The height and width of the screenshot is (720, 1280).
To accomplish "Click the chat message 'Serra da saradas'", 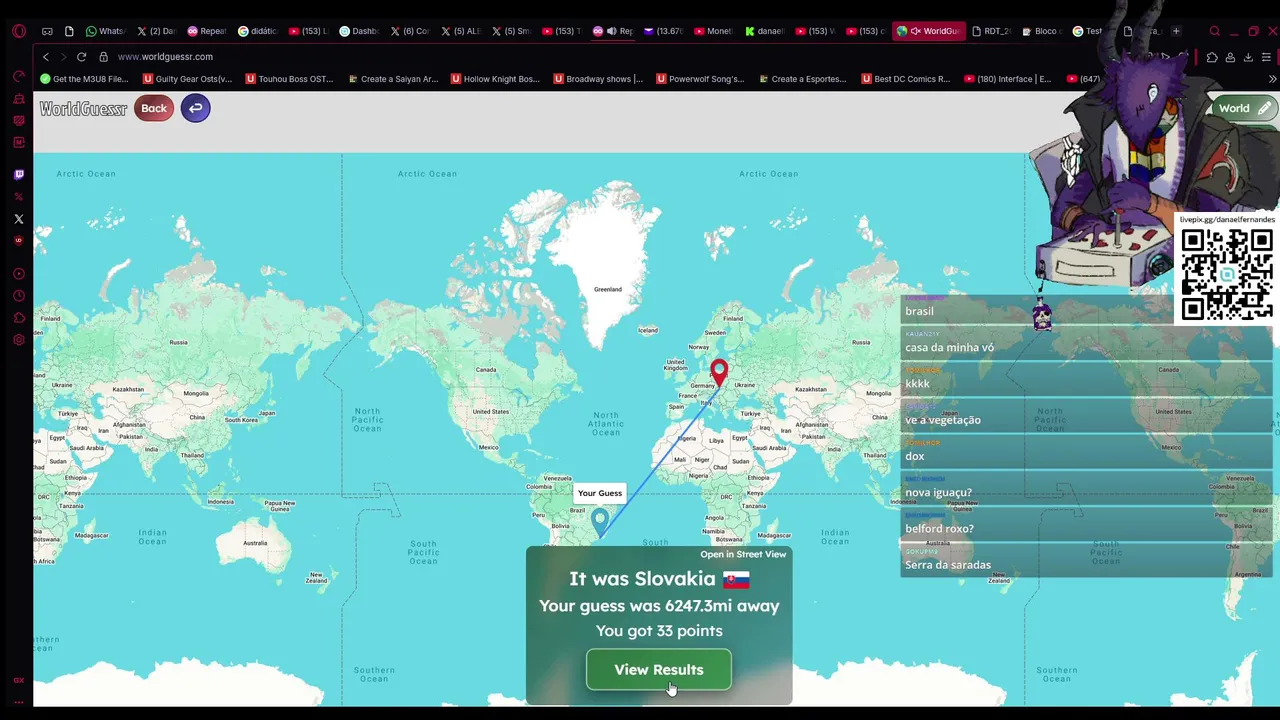I will tap(948, 565).
